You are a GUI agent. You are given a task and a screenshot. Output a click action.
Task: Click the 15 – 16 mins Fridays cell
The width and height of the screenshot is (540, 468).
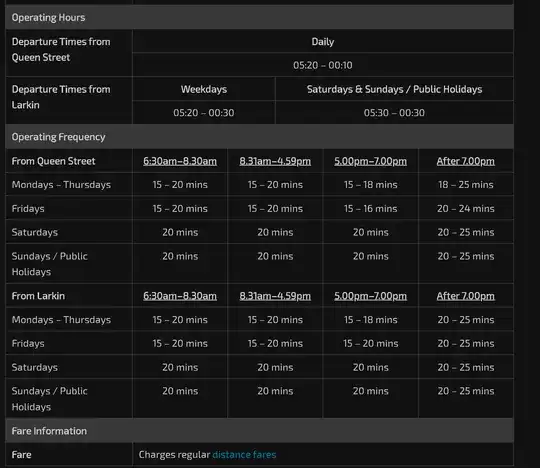pos(371,208)
